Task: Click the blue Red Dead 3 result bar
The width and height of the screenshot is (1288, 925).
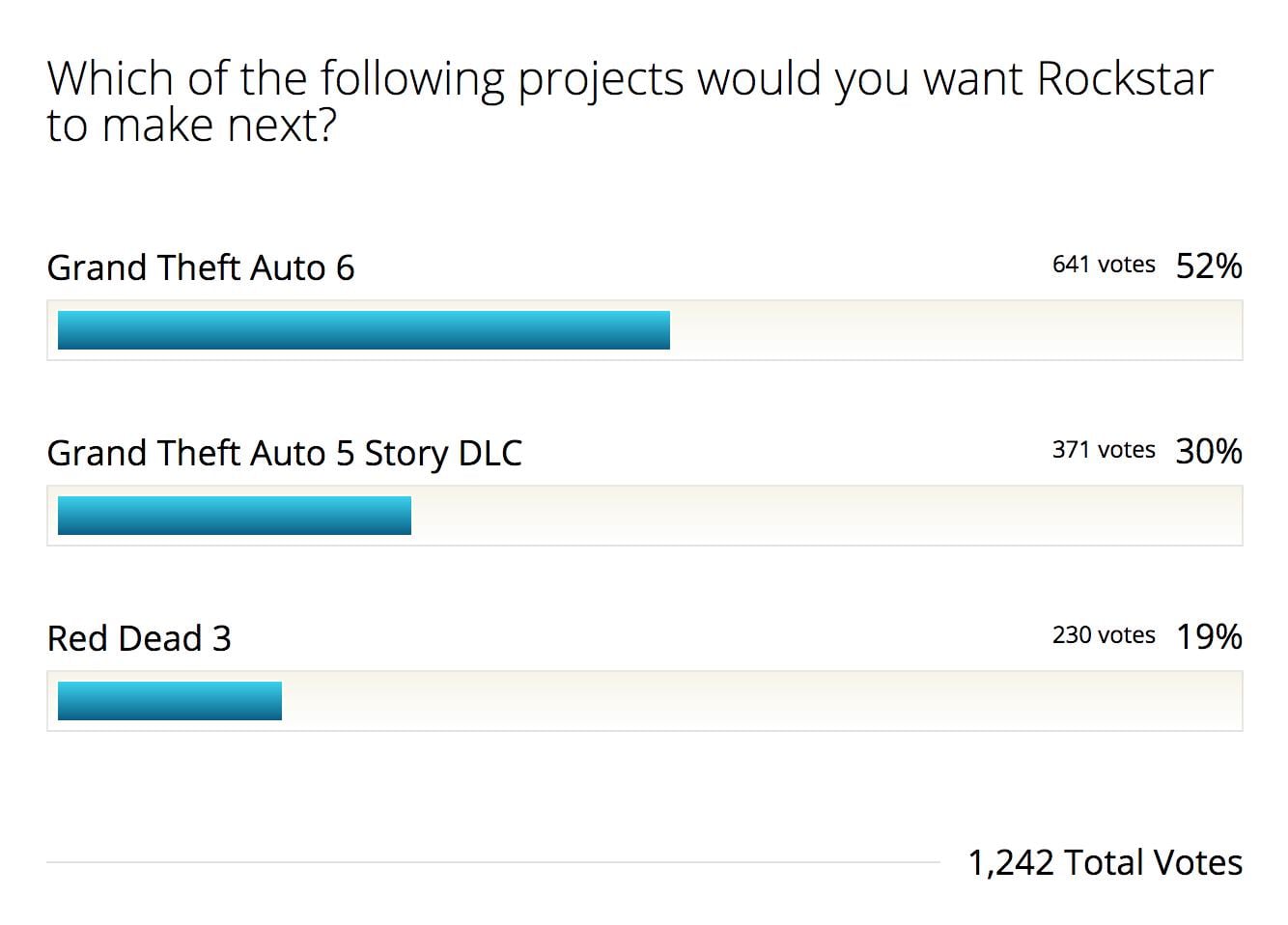Action: tap(170, 701)
